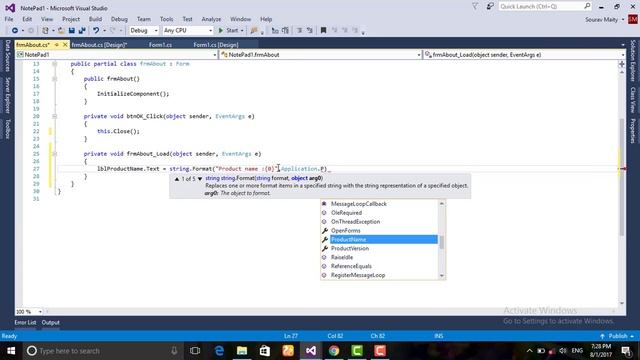
Task: Click the Comment selected lines icon
Action: tap(275, 31)
